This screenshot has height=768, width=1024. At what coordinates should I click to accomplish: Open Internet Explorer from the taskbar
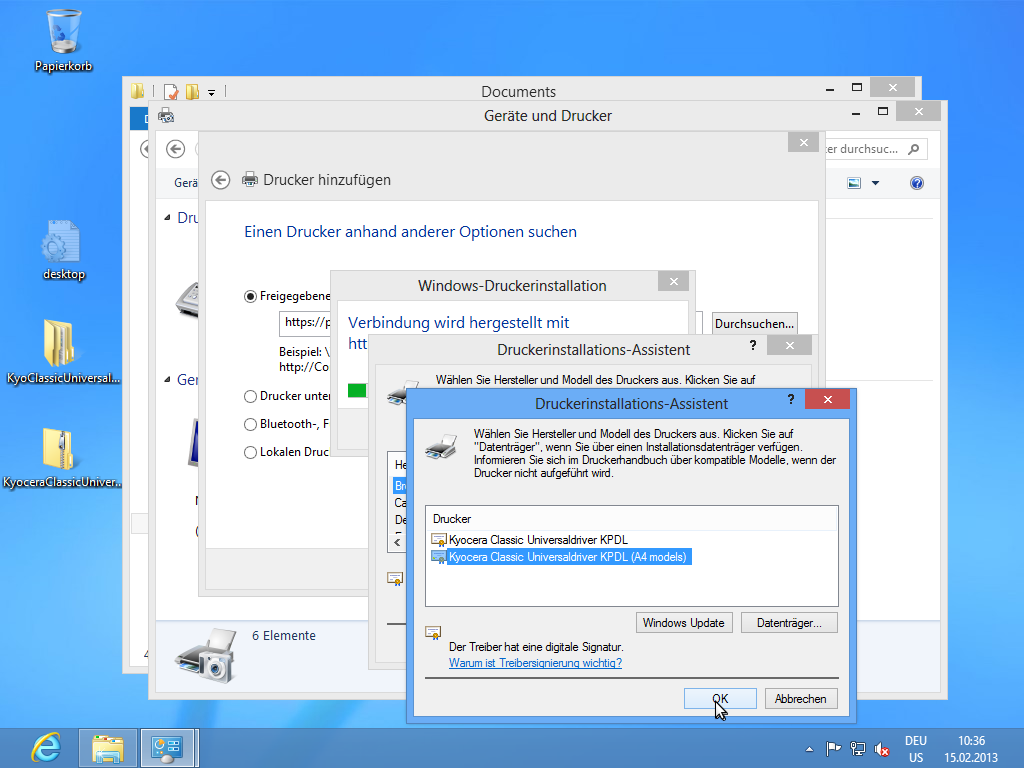(x=46, y=748)
